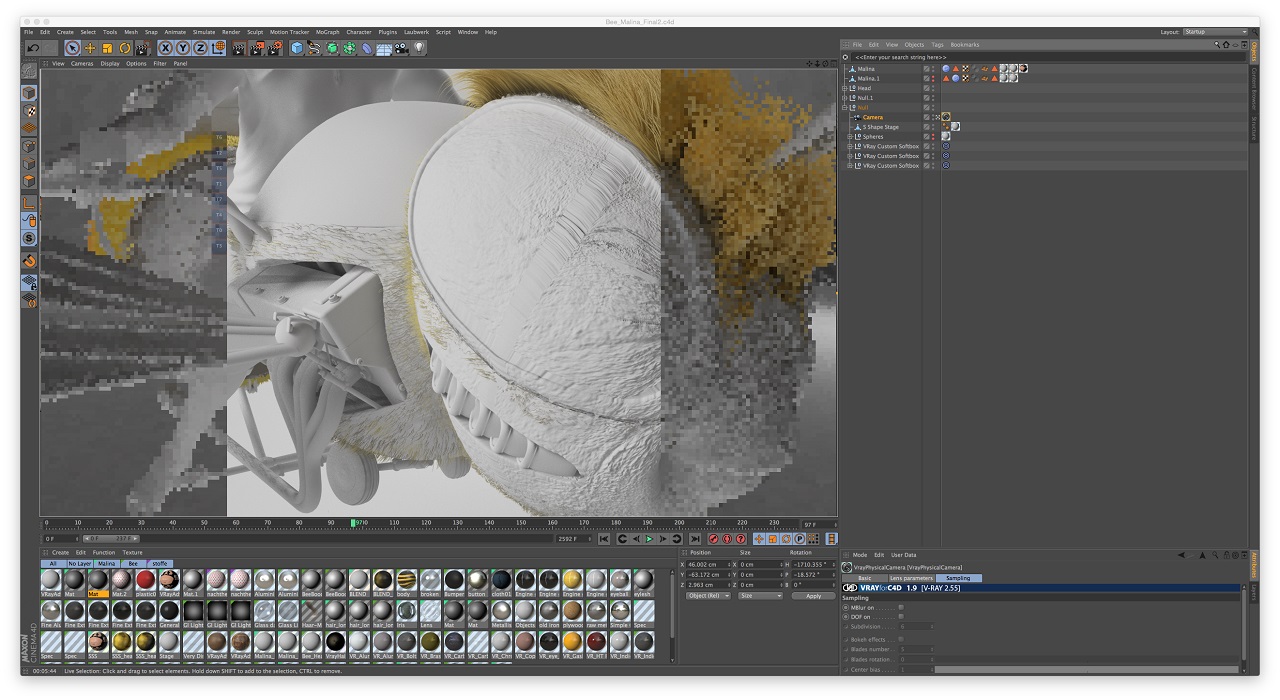Viewport: 1280px width, 700px height.
Task: Toggle the X-axis lock icon
Action: click(166, 48)
